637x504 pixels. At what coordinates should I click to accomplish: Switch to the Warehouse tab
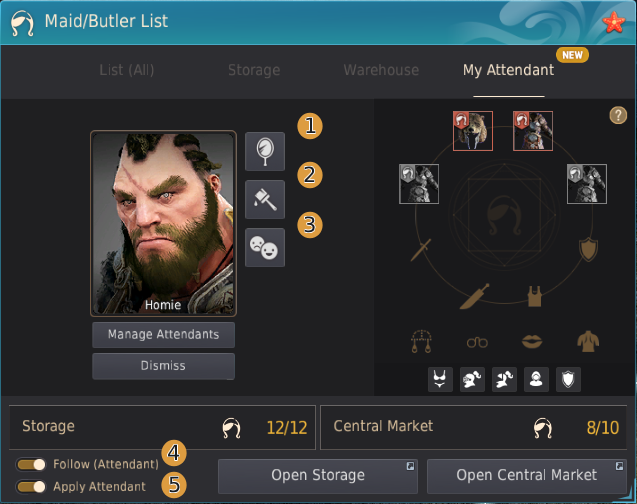(381, 70)
